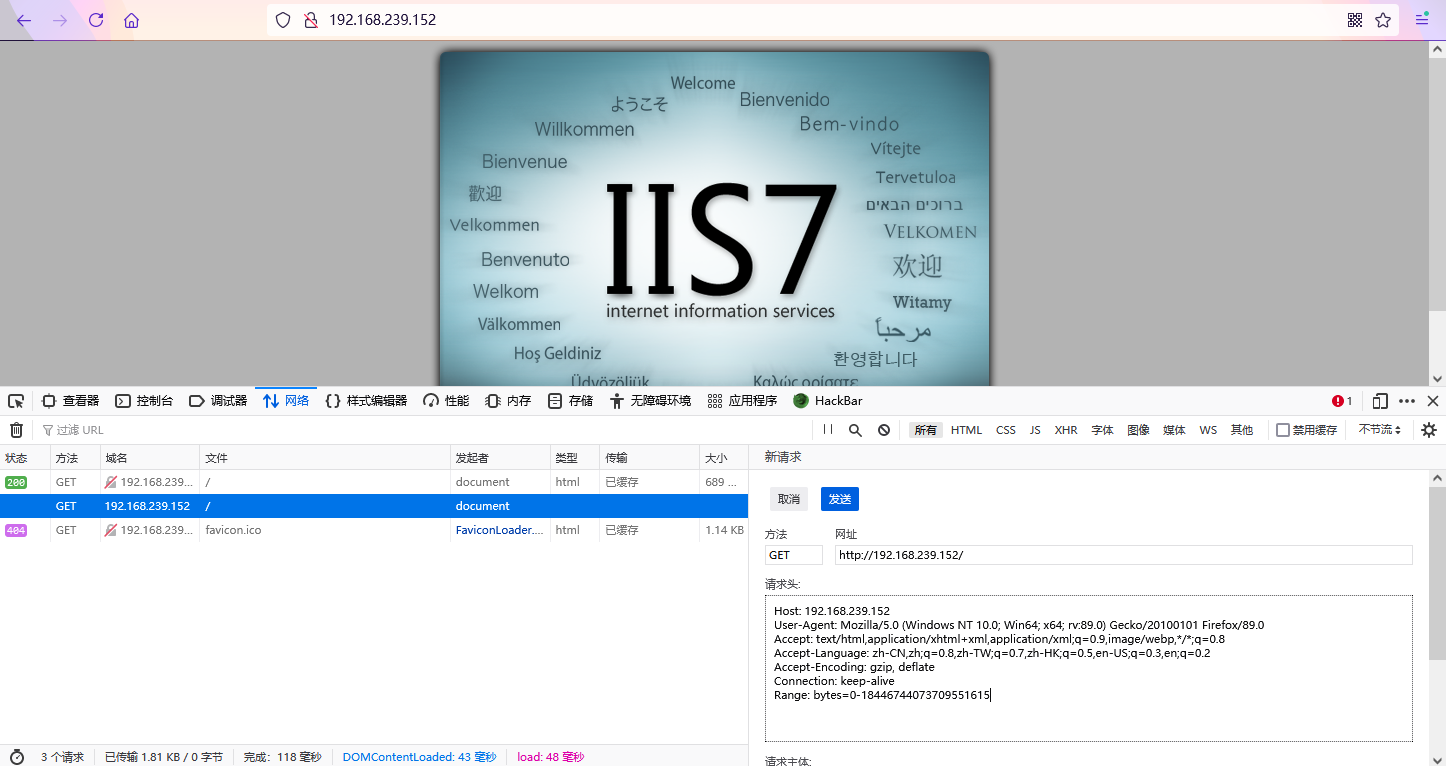Select the 200 GET request row
This screenshot has height=766, width=1446.
pyautogui.click(x=374, y=482)
